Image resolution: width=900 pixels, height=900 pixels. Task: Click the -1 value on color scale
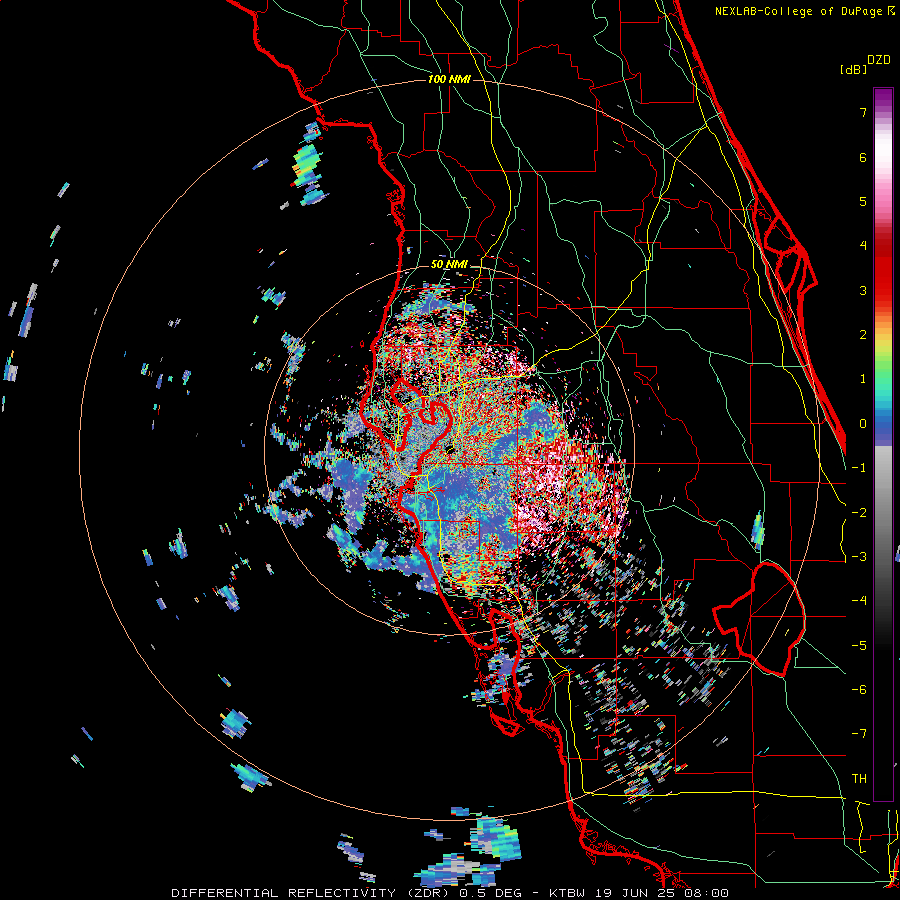[x=859, y=468]
